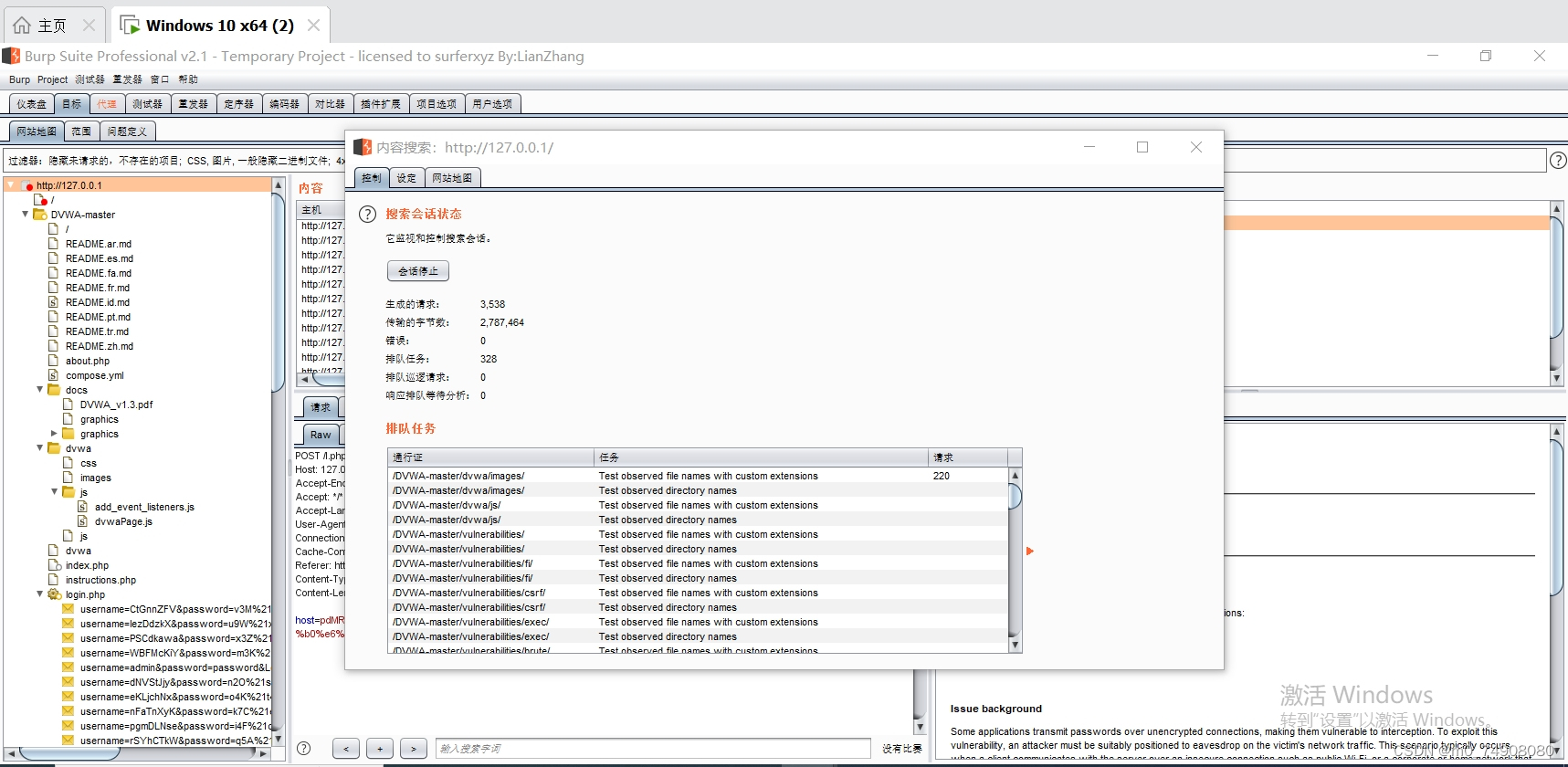Viewport: 1568px width, 767px height.
Task: Open the 仪表盘 main tab
Action: 31,104
